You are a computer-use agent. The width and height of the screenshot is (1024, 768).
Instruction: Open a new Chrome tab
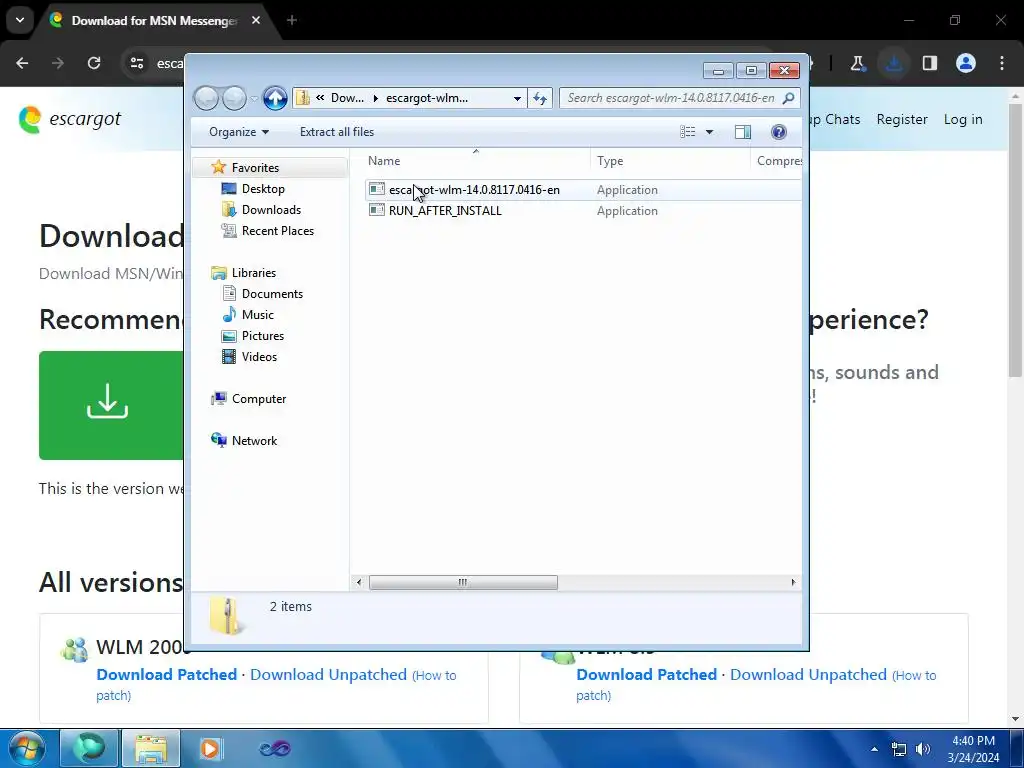(292, 20)
